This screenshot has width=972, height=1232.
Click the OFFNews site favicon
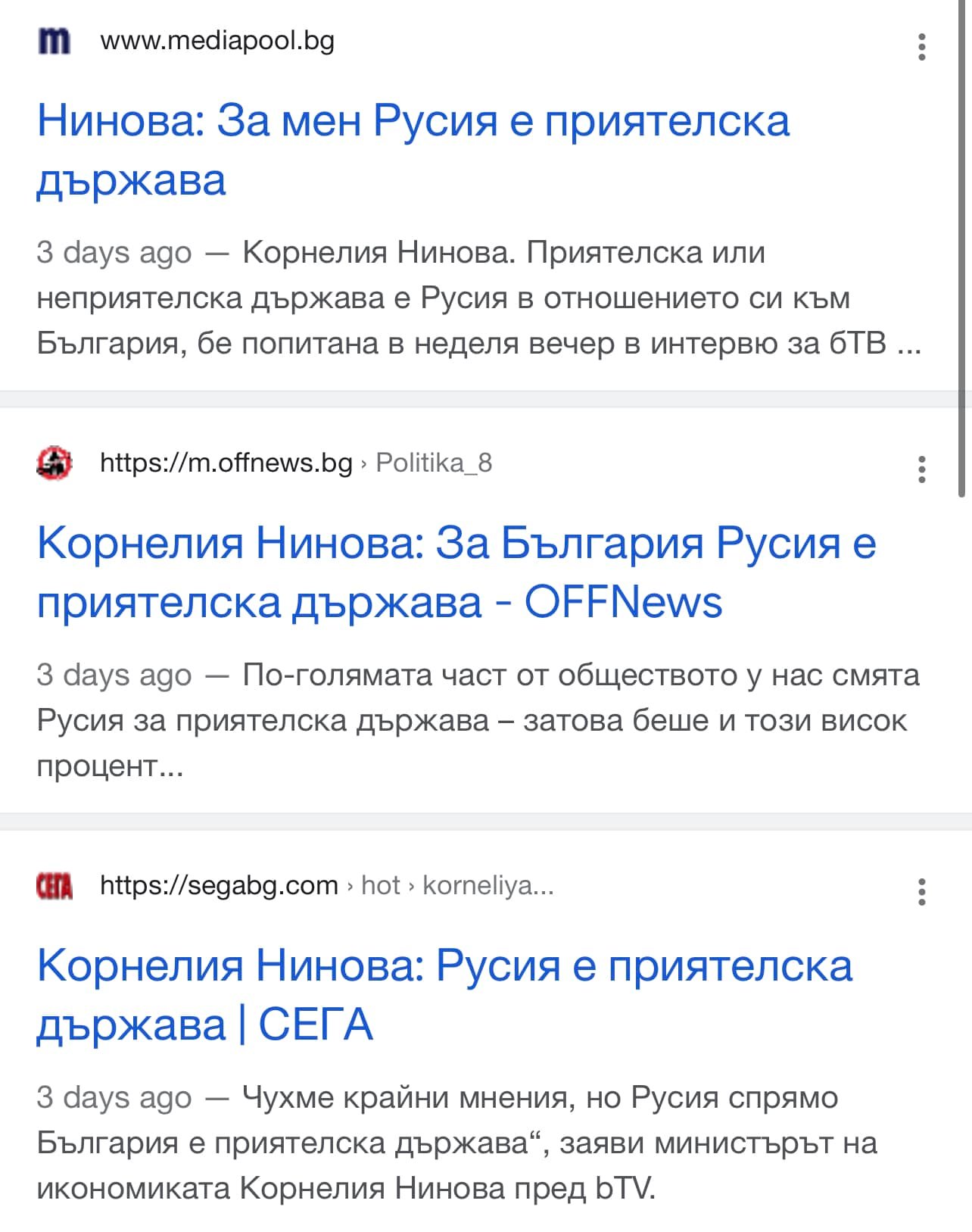[55, 463]
